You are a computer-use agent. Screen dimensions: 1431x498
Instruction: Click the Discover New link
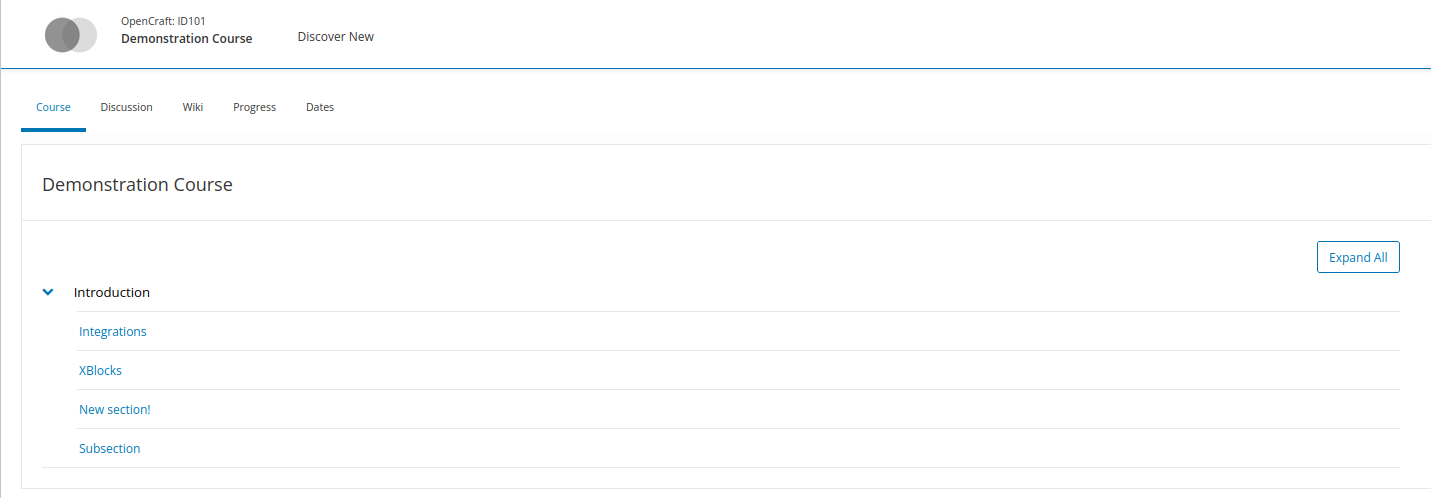tap(335, 37)
